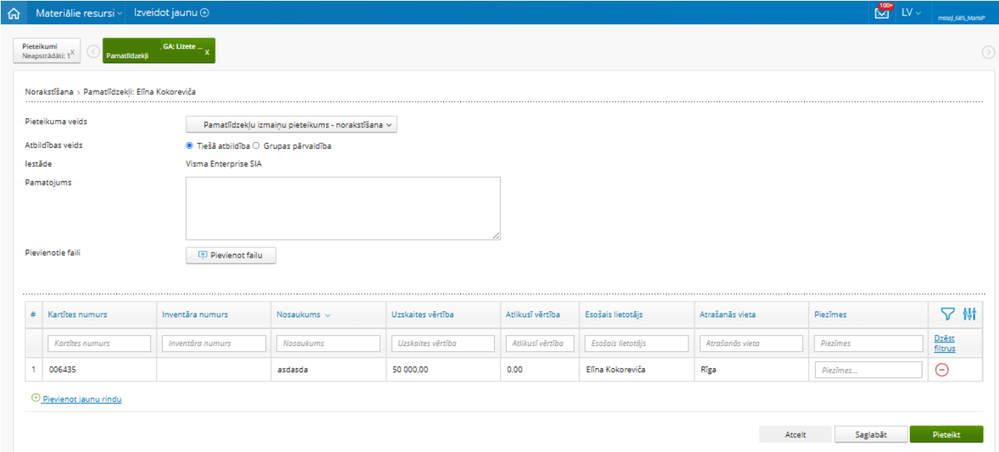Go to the home page icon
999x452 pixels.
(13, 13)
